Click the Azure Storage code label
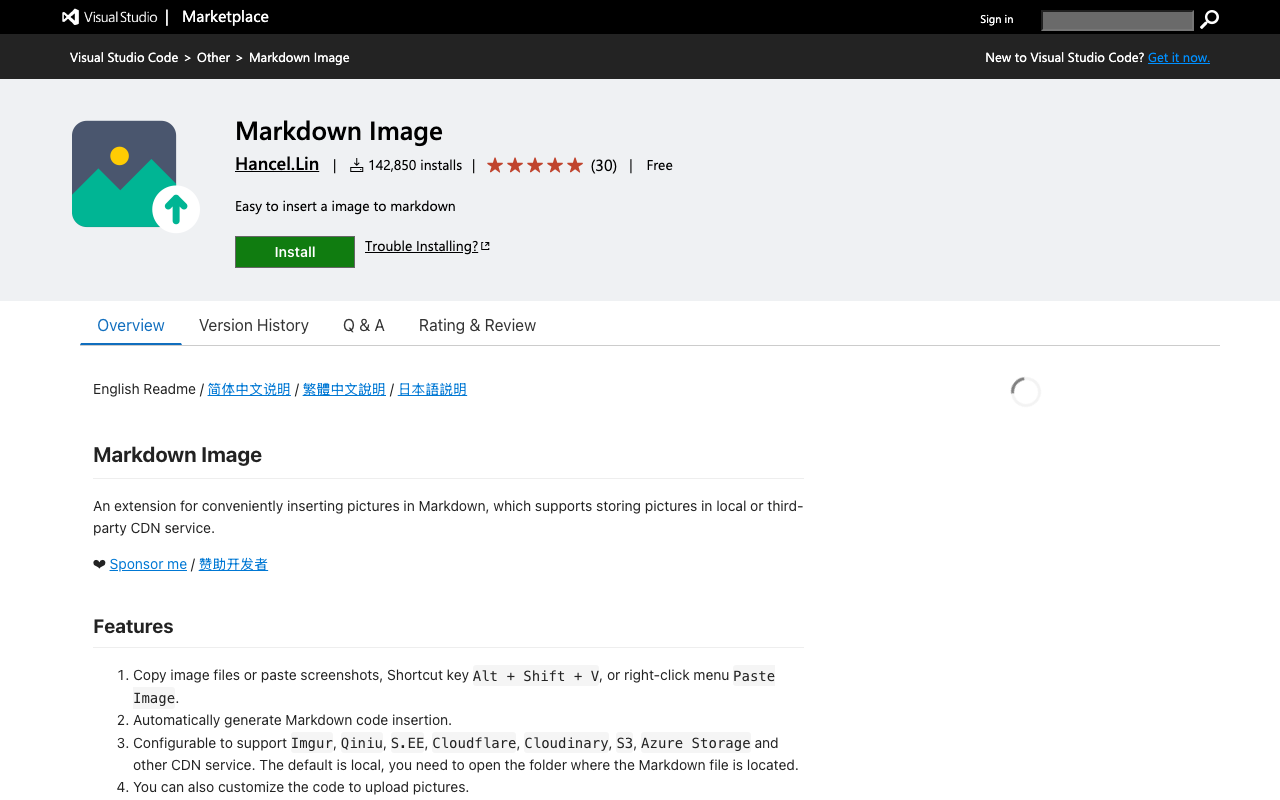Screen dimensions: 1280x800 696,743
